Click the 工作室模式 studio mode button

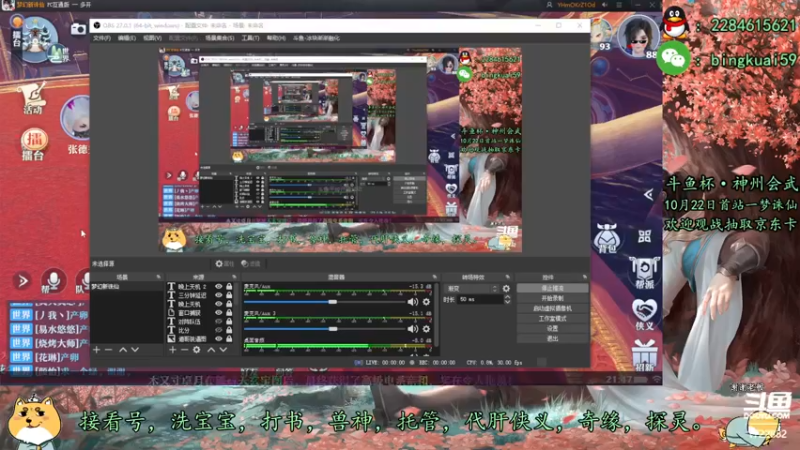click(552, 318)
